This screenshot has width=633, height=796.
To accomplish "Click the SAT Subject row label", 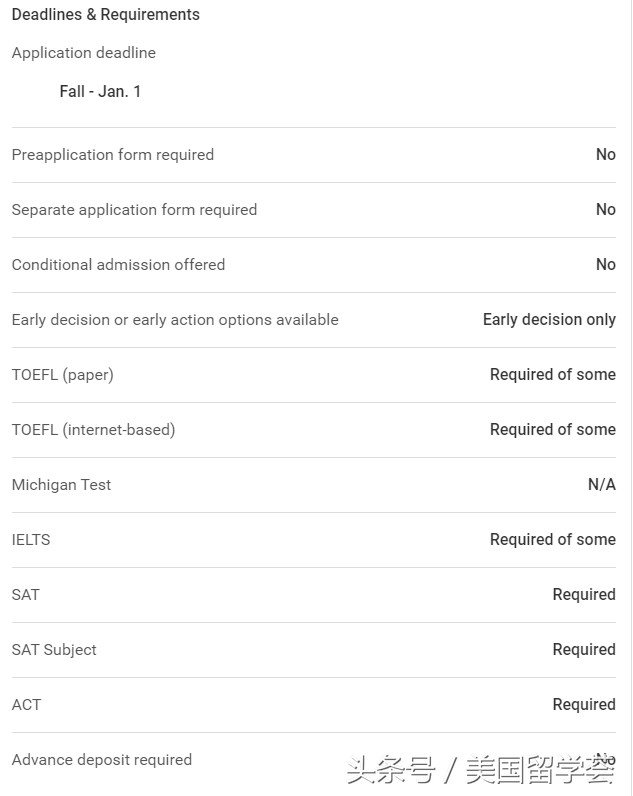I will (54, 650).
